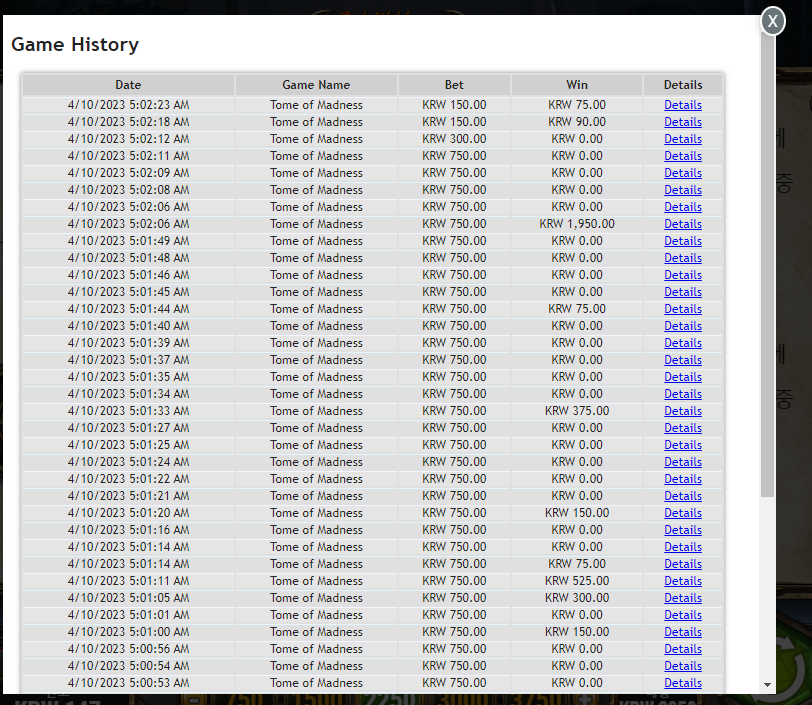Open Details for the 5:02:18 AM round
The height and width of the screenshot is (705, 812).
tap(683, 122)
